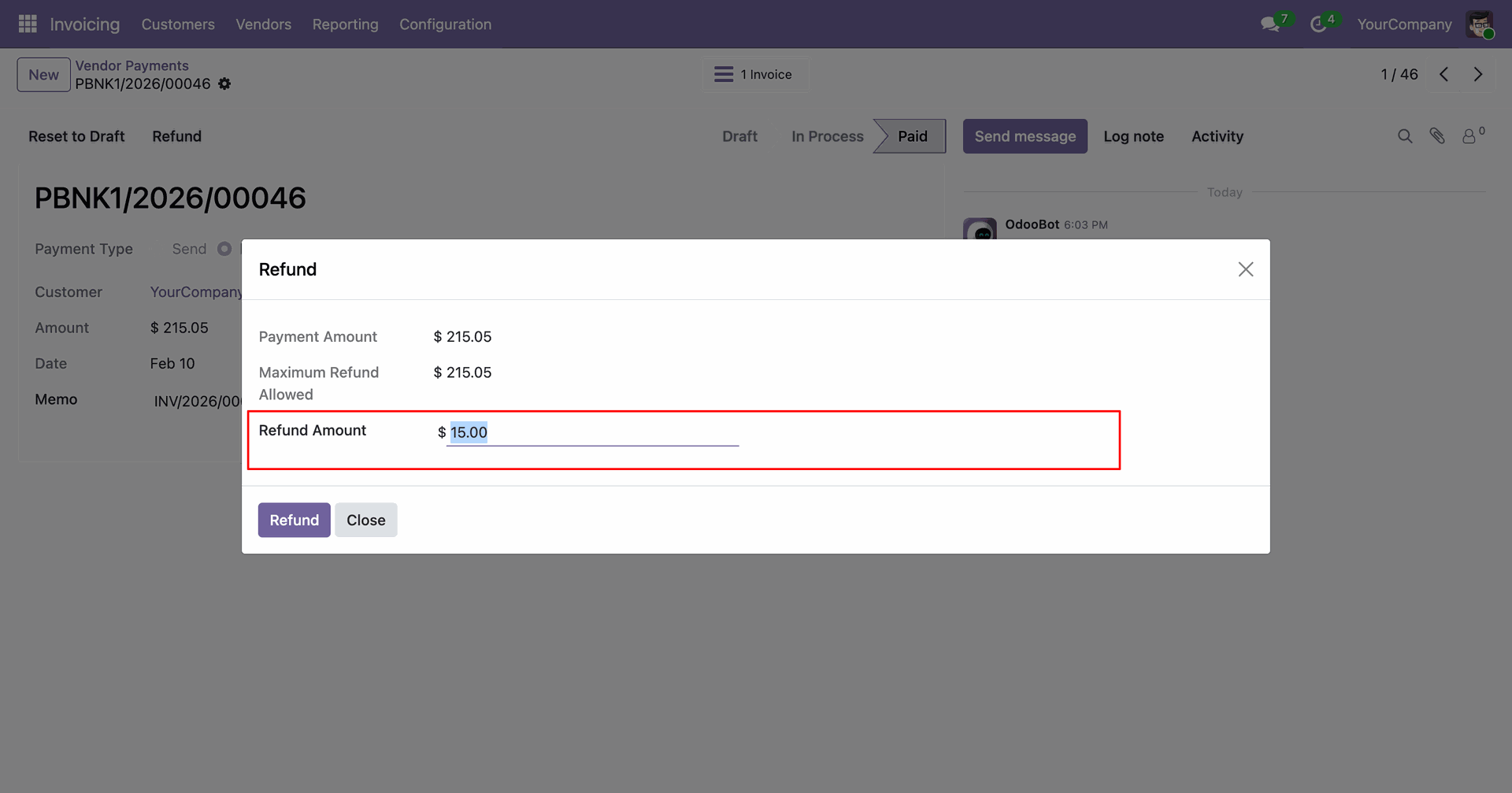Click the Refund Amount input field

592,432
